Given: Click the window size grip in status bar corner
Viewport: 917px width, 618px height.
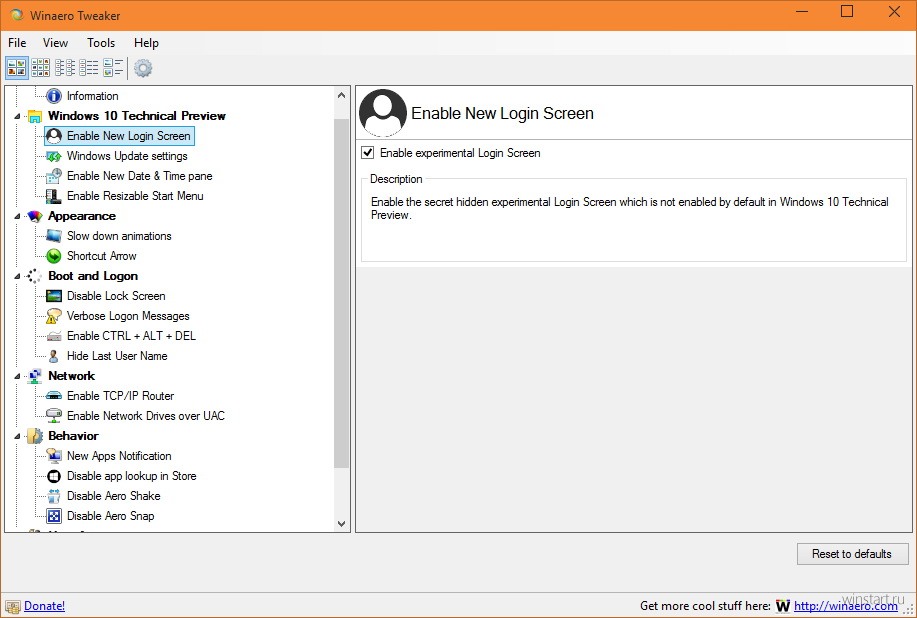Looking at the screenshot, I should (x=908, y=609).
